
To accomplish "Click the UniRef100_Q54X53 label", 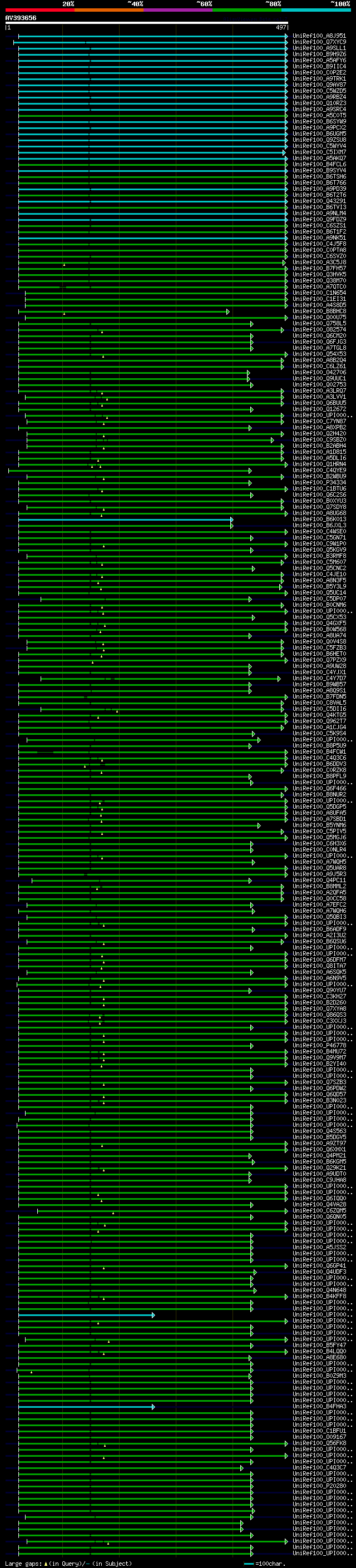I will (319, 354).
